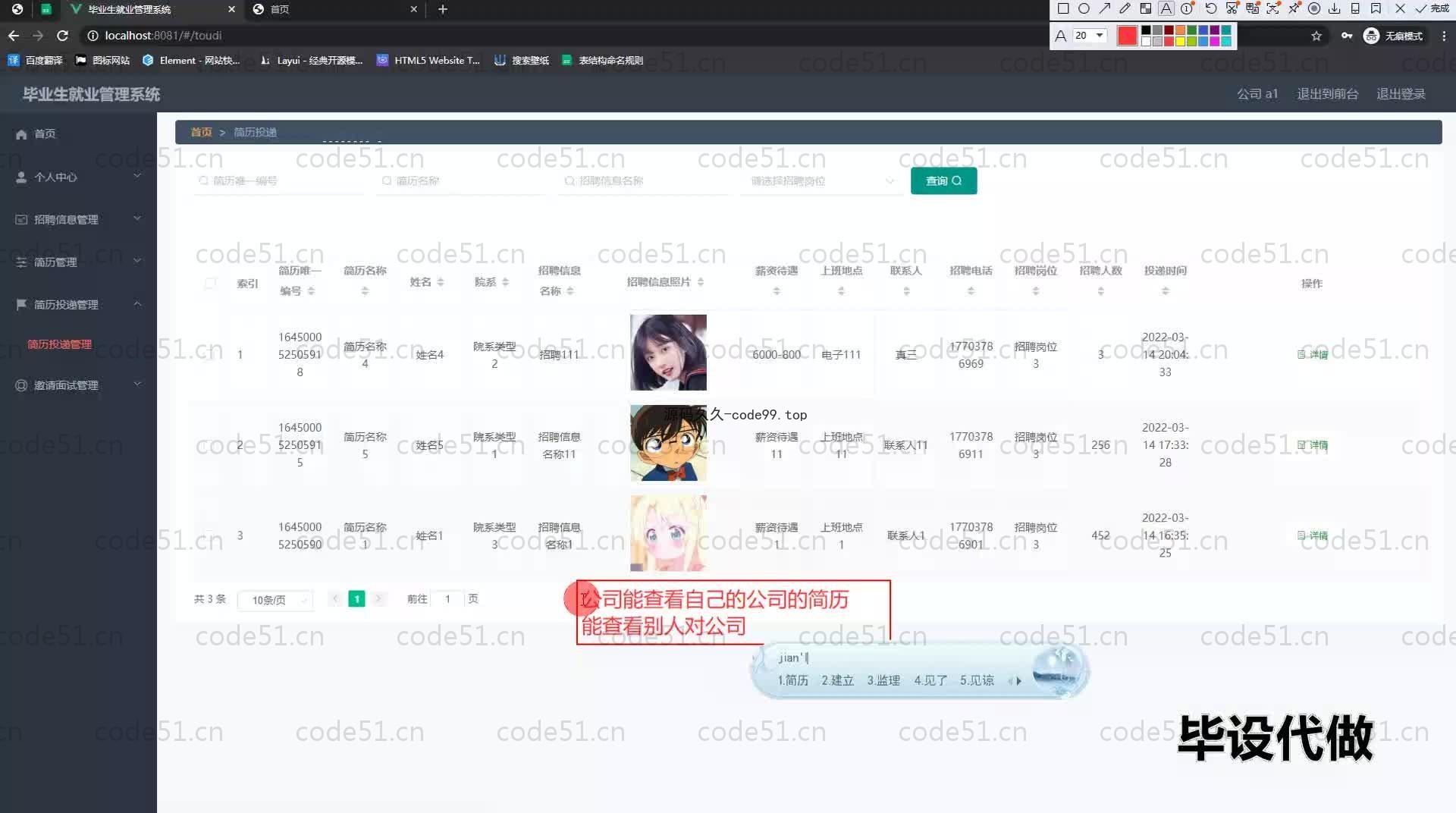Viewport: 1456px width, 813px height.
Task: Reload the page
Action: click(63, 36)
